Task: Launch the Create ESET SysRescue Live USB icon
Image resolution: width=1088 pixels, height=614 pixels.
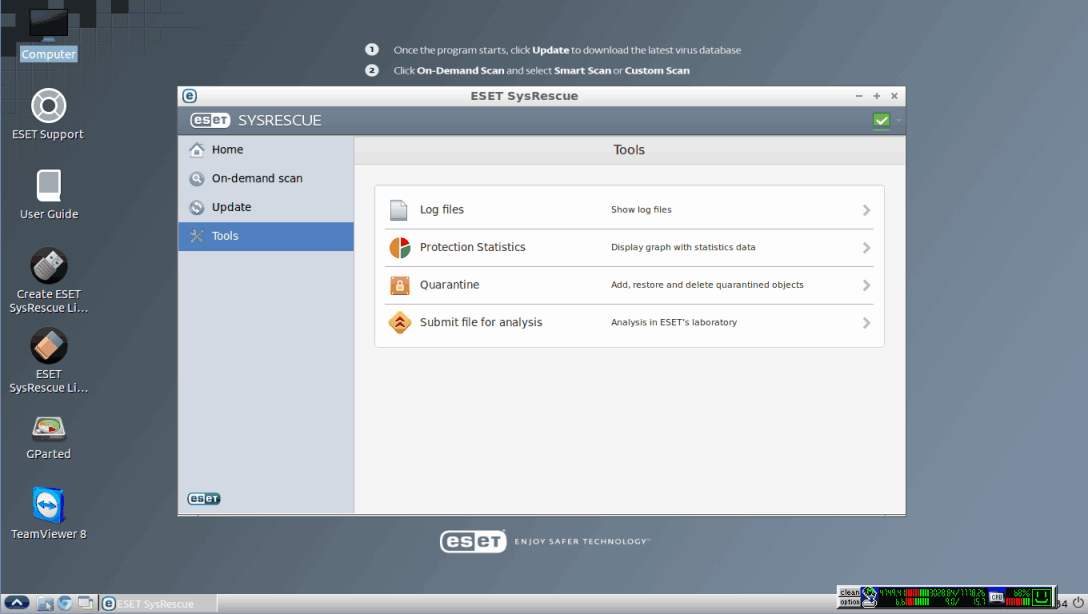Action: click(x=49, y=281)
